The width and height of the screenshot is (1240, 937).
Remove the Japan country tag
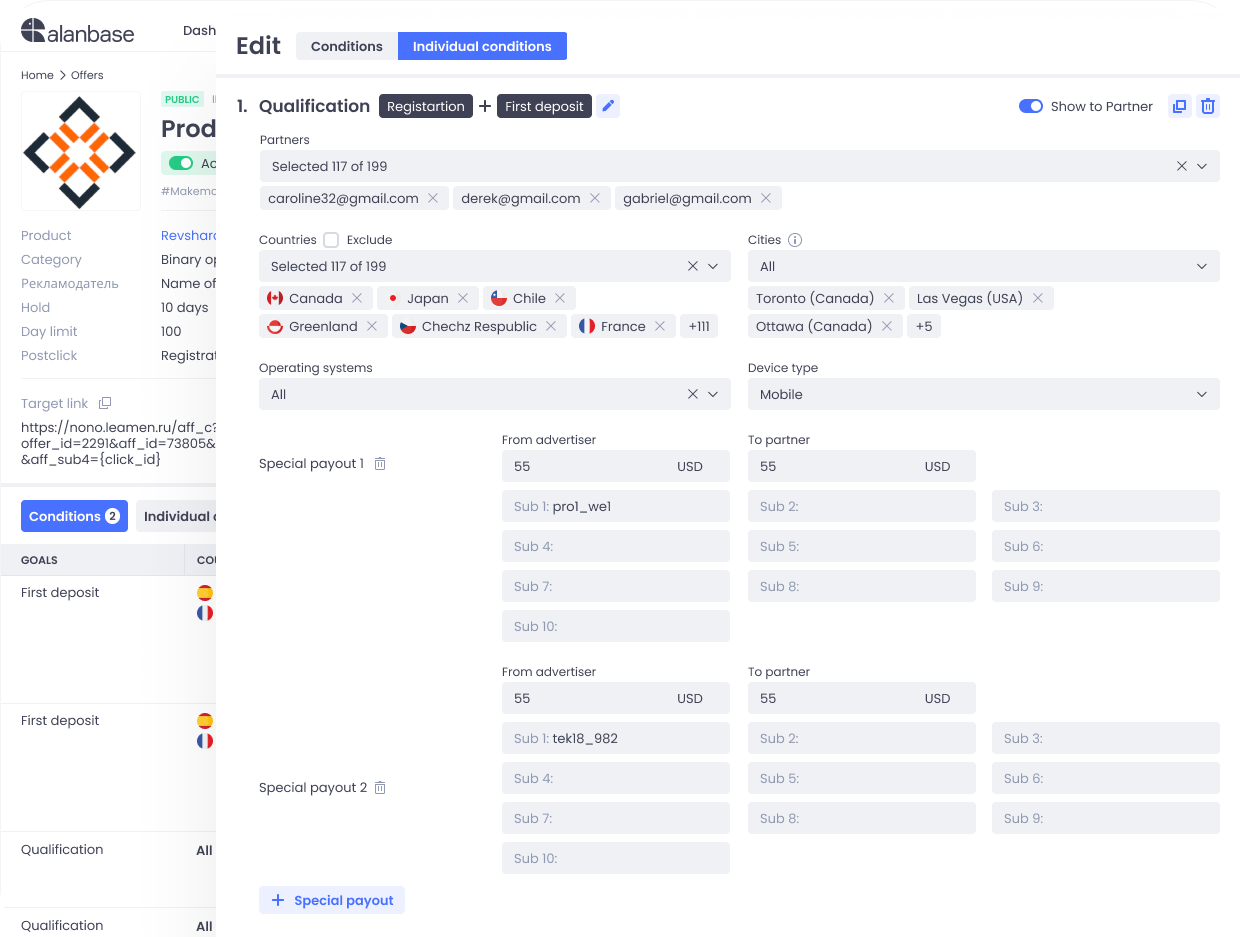pyautogui.click(x=463, y=298)
